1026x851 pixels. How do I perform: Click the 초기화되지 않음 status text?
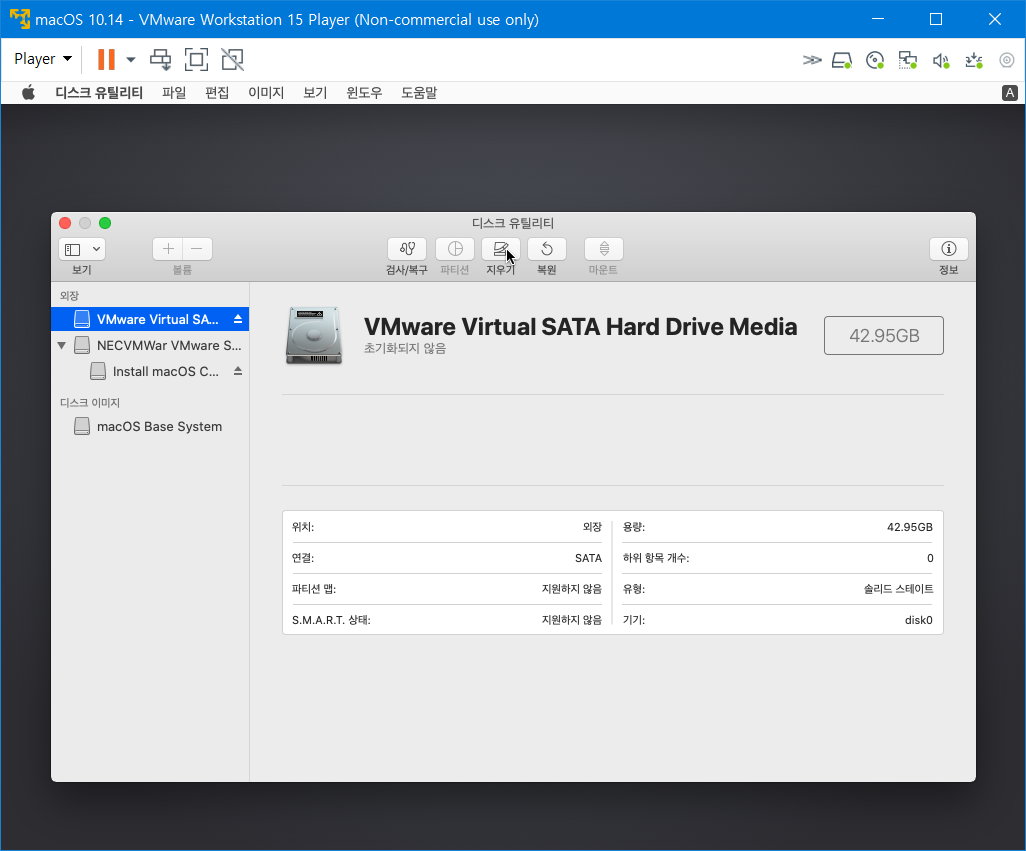click(x=405, y=349)
